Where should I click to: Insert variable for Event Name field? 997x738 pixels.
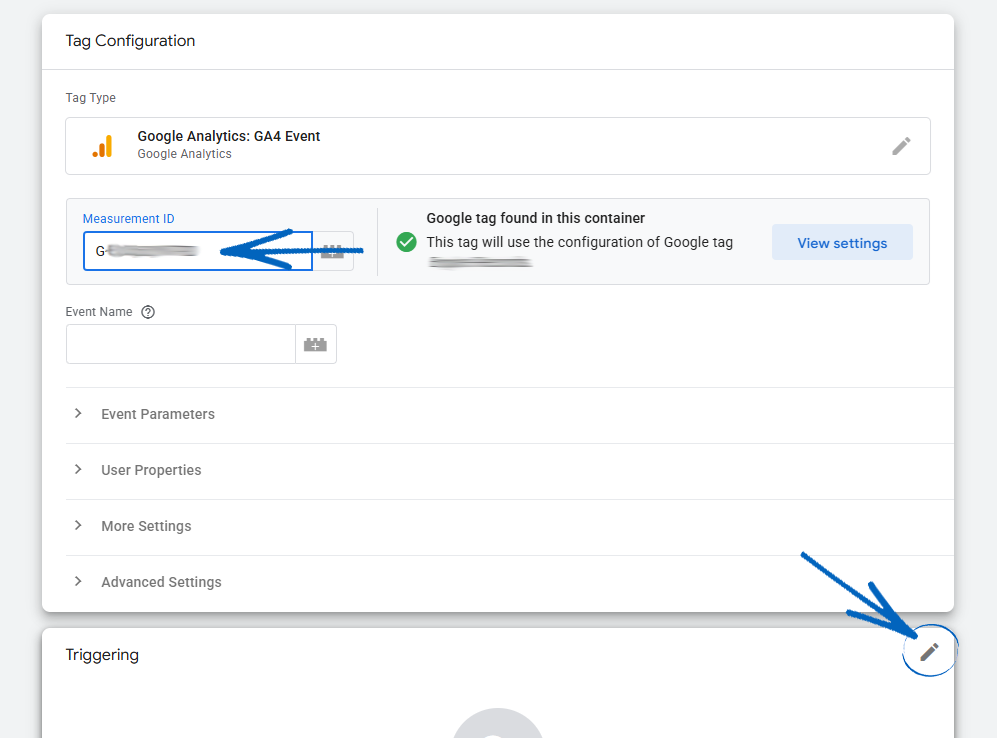[x=315, y=344]
